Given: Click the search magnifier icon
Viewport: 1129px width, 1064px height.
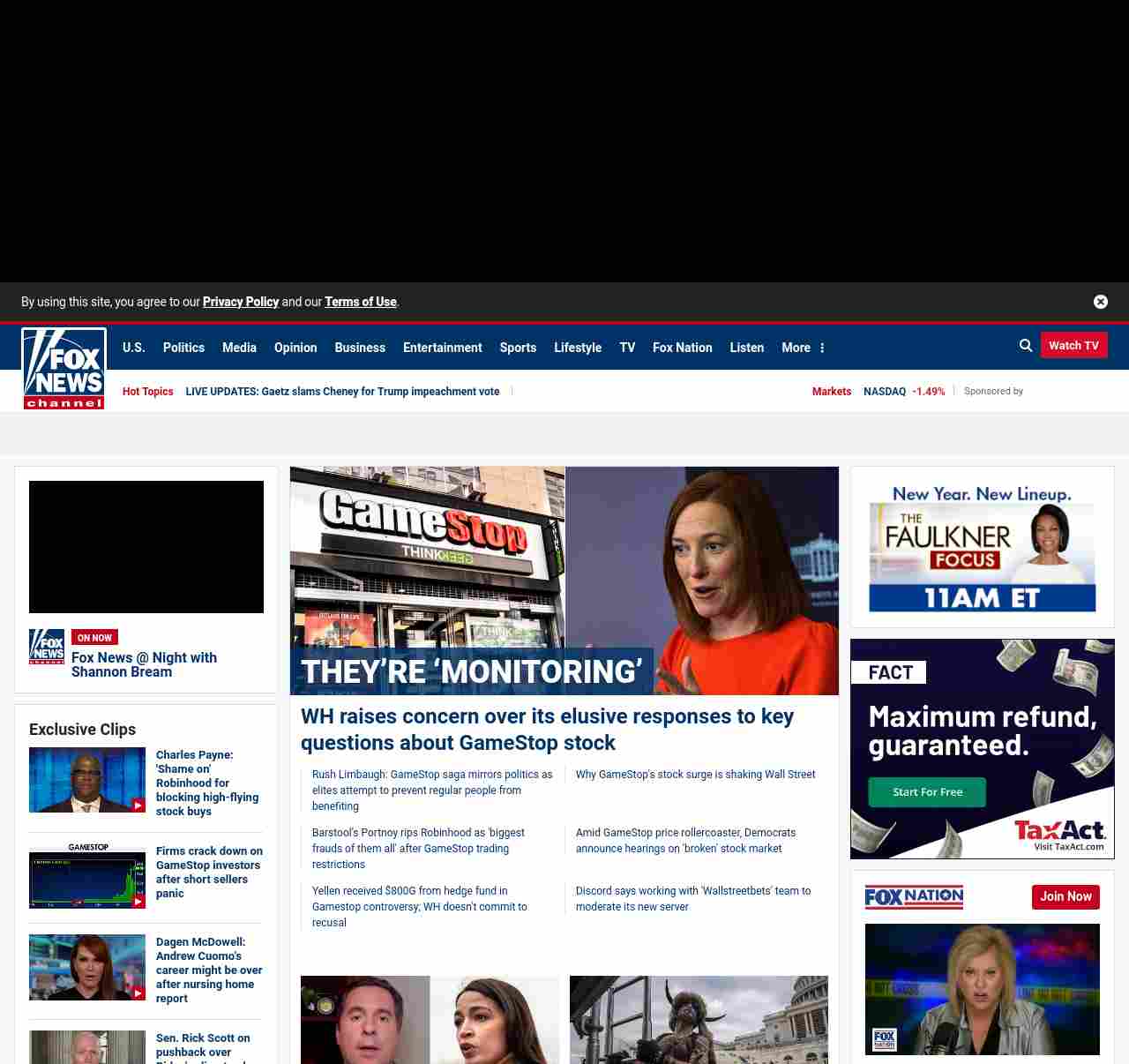Looking at the screenshot, I should pos(1025,346).
